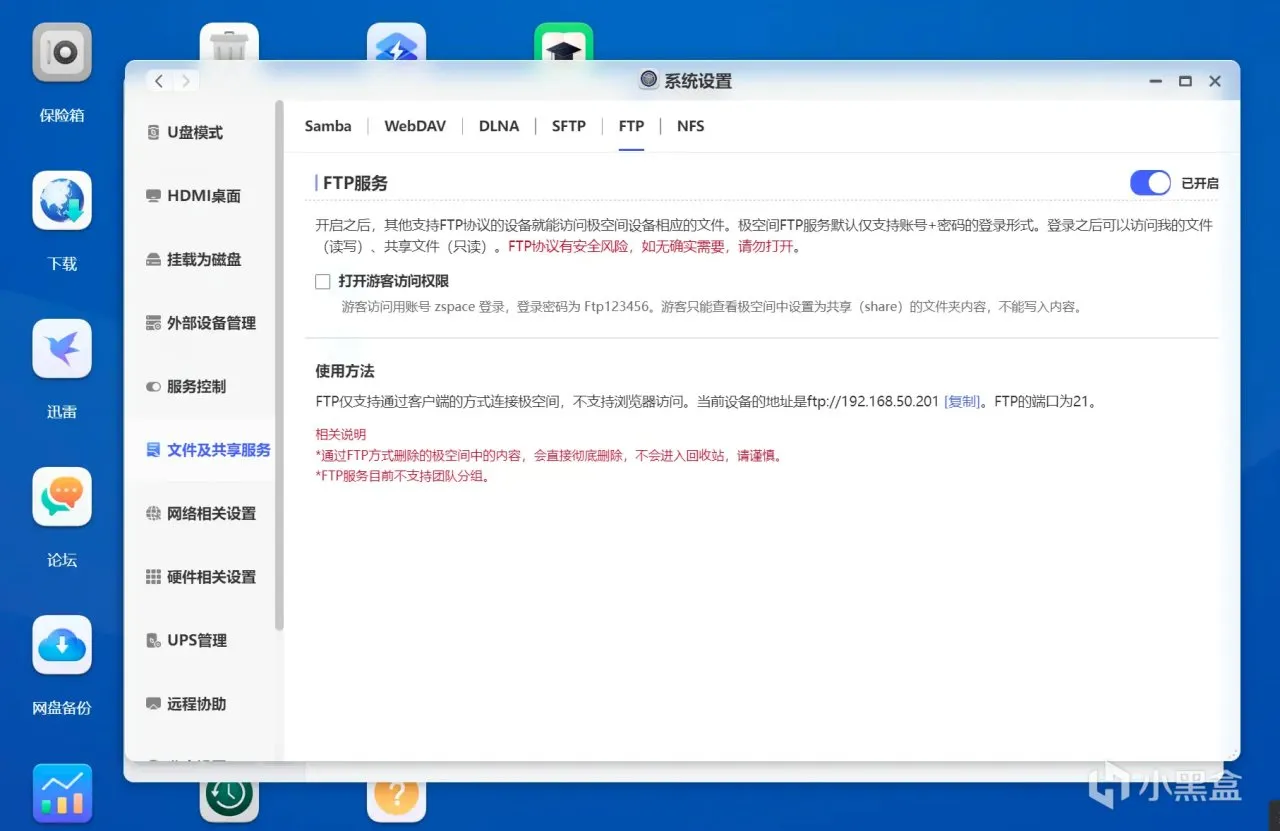Launch the 迅雷 Thunder app icon
This screenshot has width=1280, height=831.
coord(62,348)
